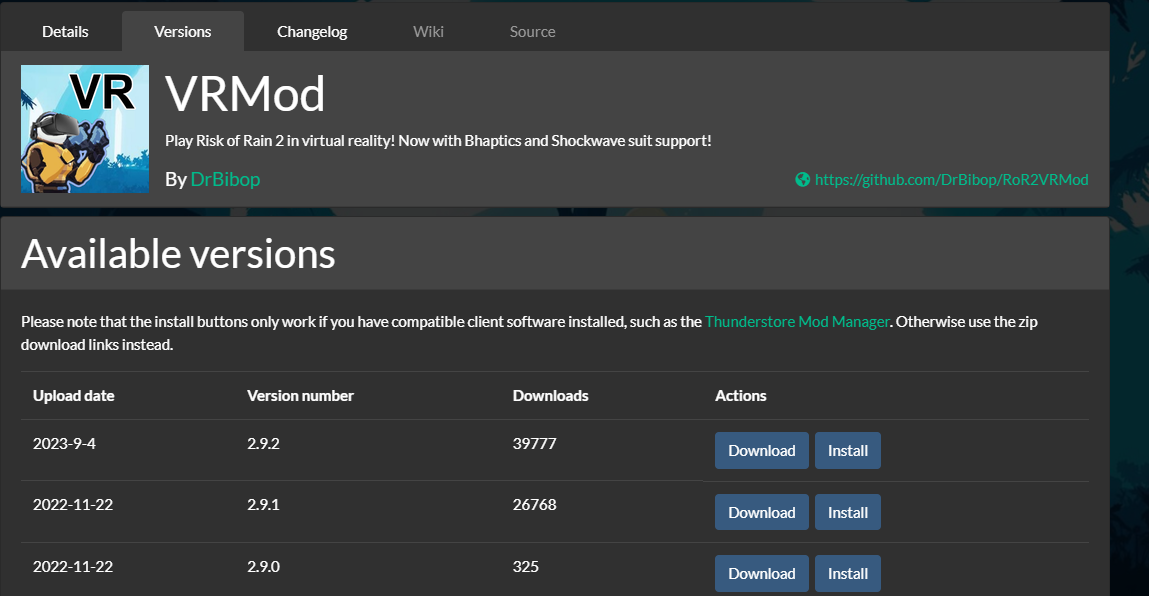Click the Downloads column header

click(550, 396)
